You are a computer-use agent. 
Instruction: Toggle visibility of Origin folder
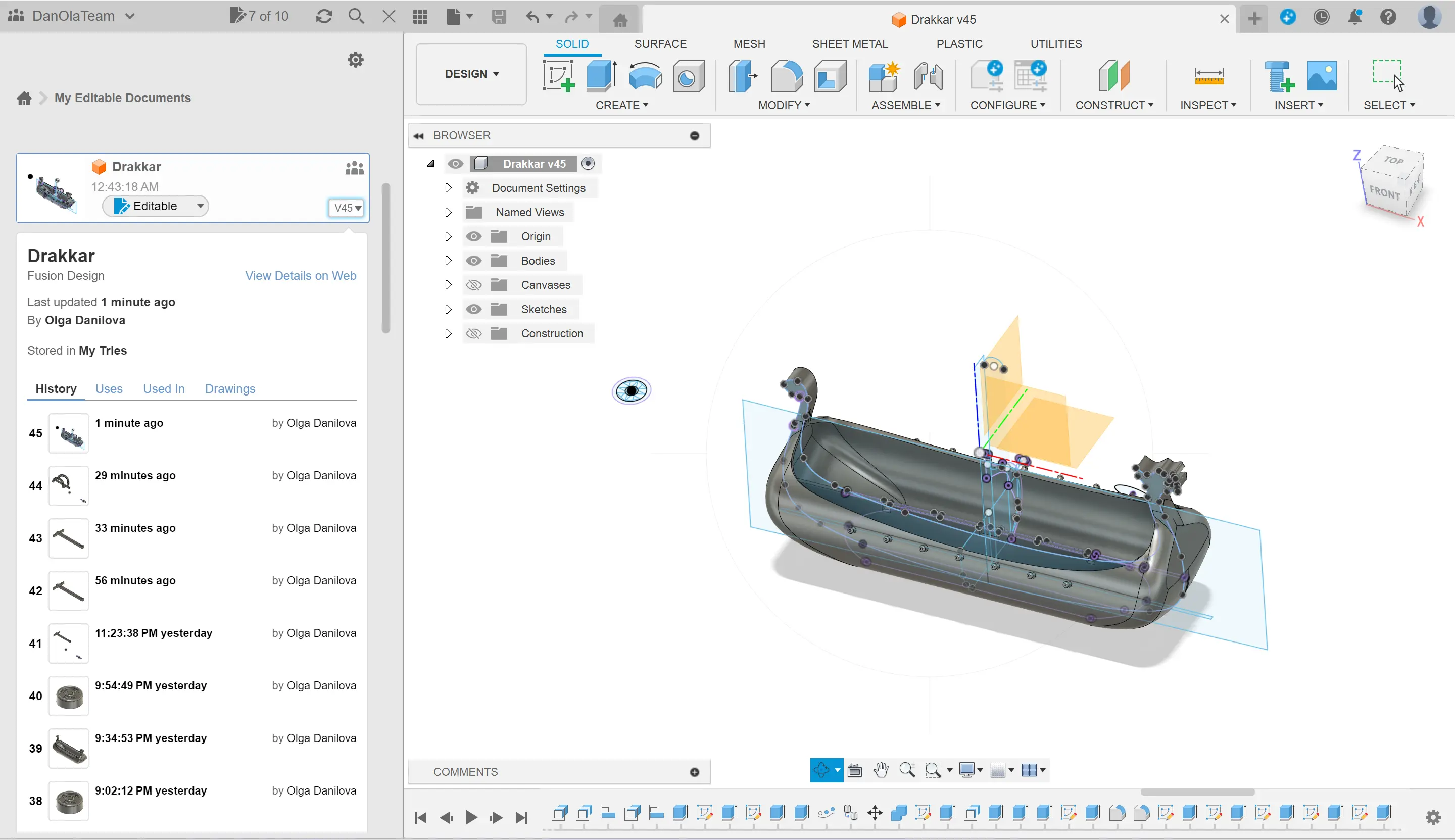tap(474, 236)
